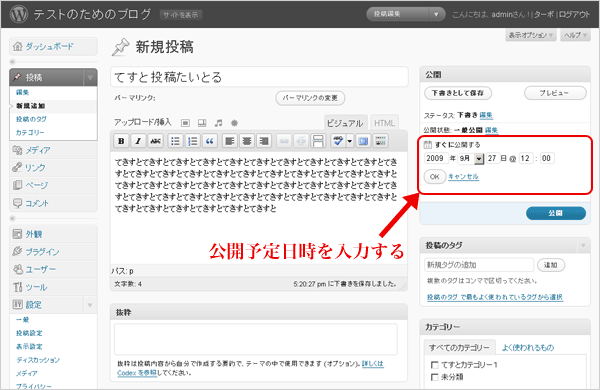The width and height of the screenshot is (600, 390).
Task: Confirm date with OK button
Action: [435, 177]
